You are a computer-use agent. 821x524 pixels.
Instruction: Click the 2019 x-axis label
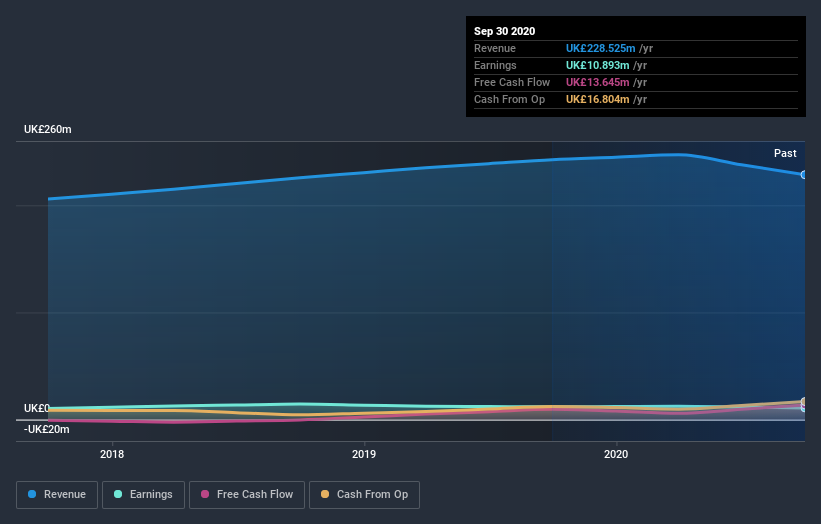[364, 454]
